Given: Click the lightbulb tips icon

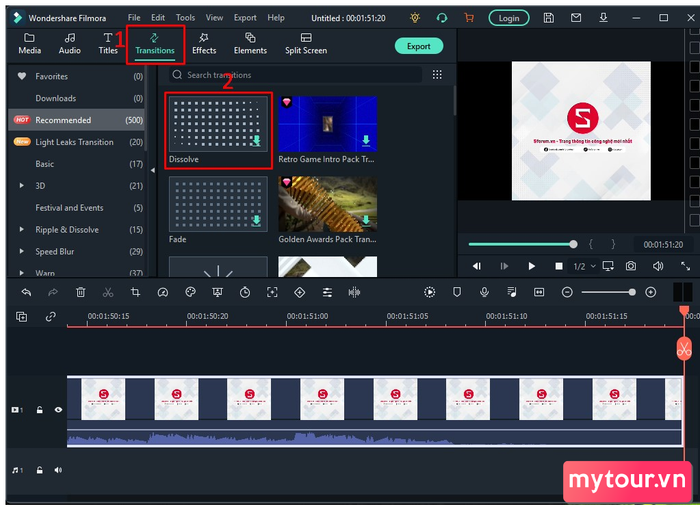Looking at the screenshot, I should tap(415, 18).
